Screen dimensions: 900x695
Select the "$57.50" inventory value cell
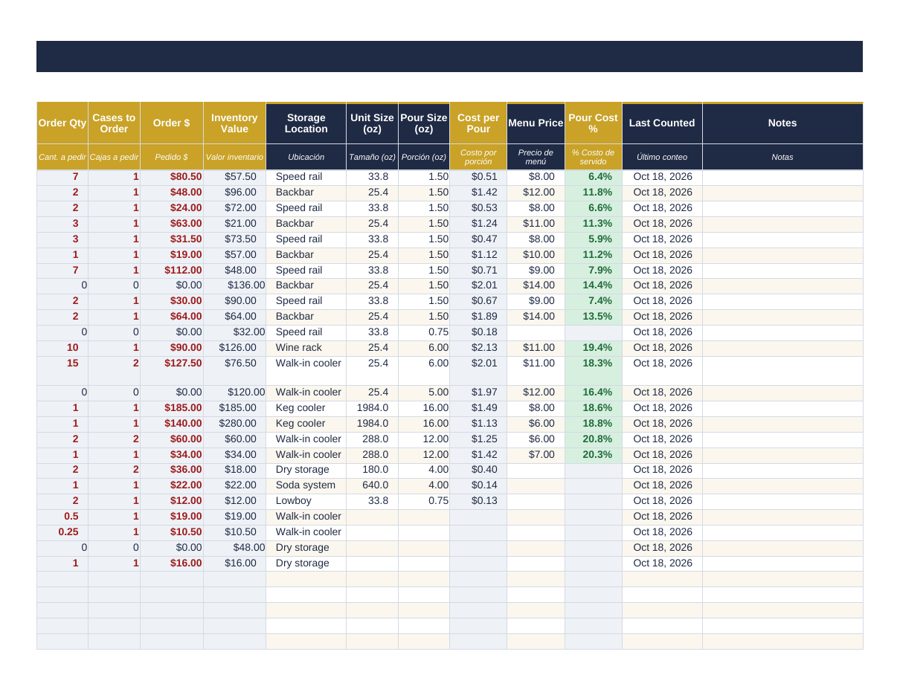coord(234,177)
